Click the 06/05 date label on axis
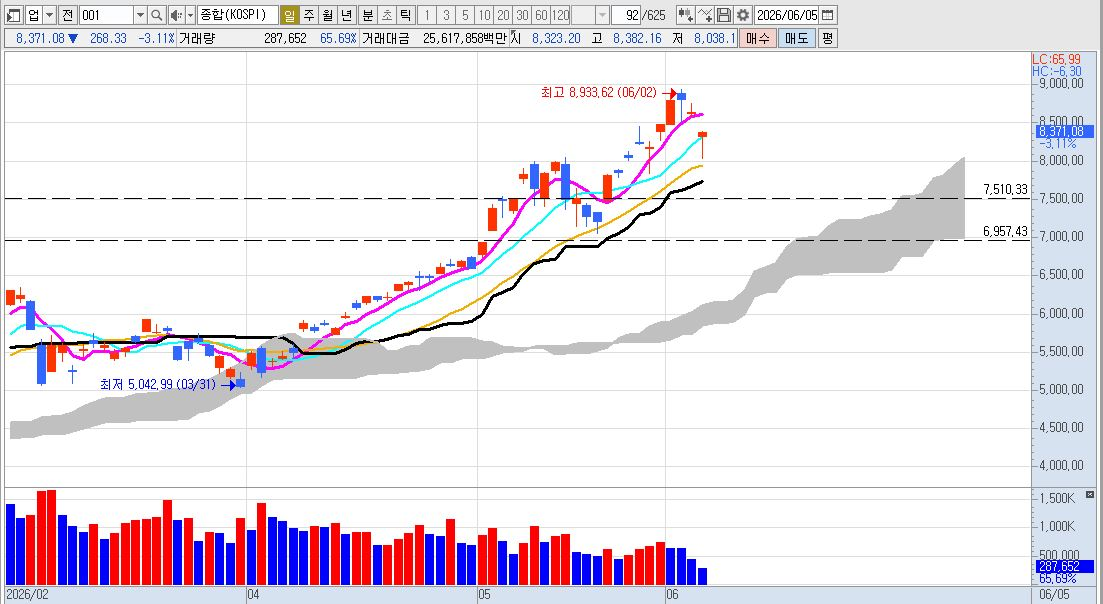 [x=1054, y=595]
